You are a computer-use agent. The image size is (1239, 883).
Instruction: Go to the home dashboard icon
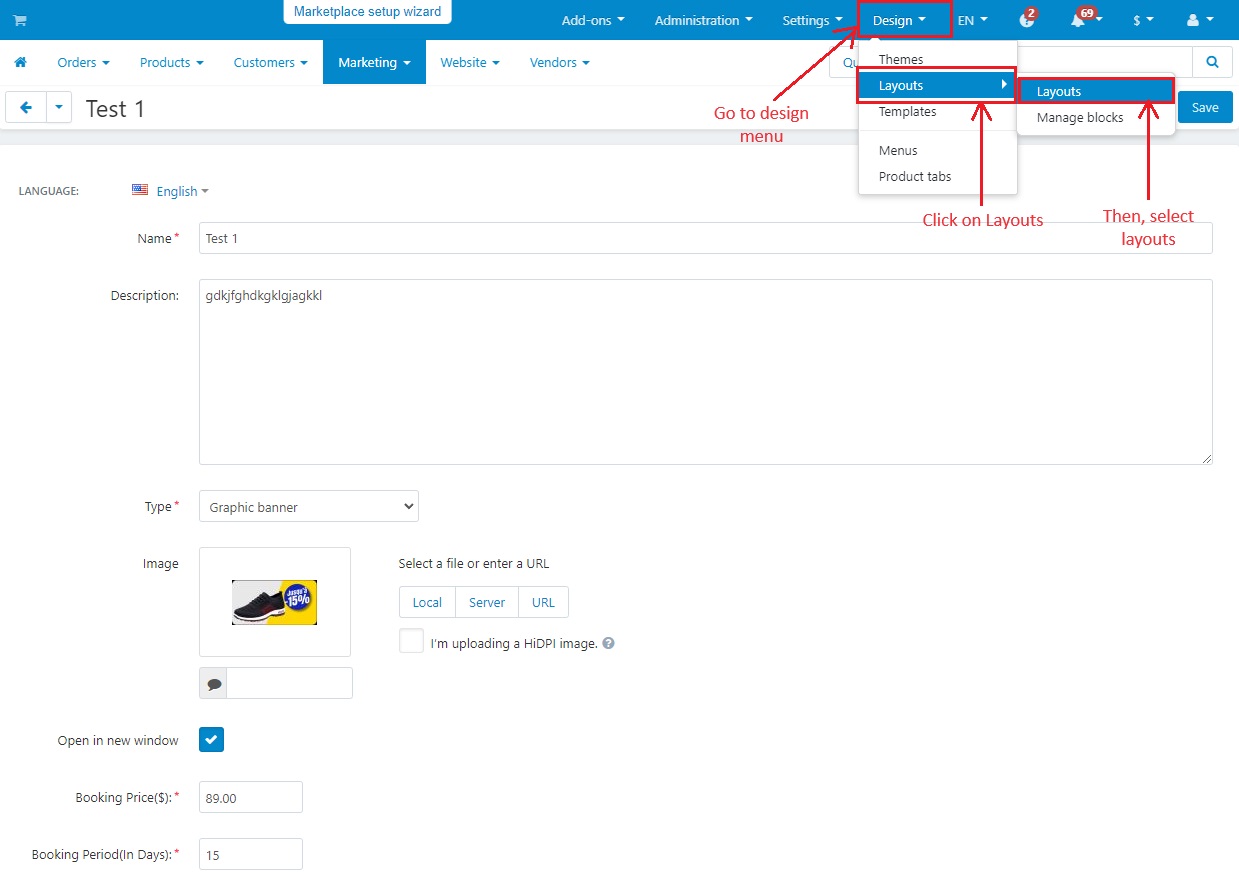tap(20, 62)
